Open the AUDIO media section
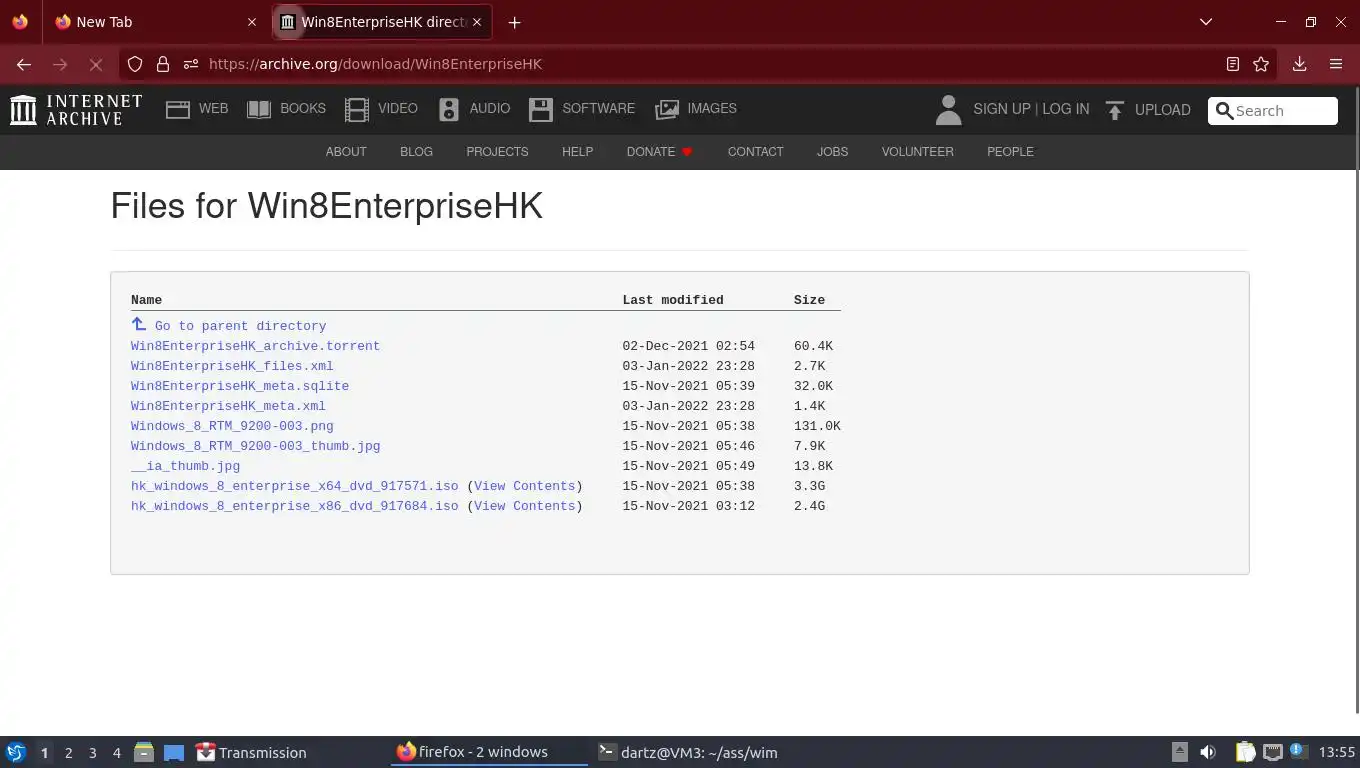This screenshot has width=1360, height=768. (475, 109)
